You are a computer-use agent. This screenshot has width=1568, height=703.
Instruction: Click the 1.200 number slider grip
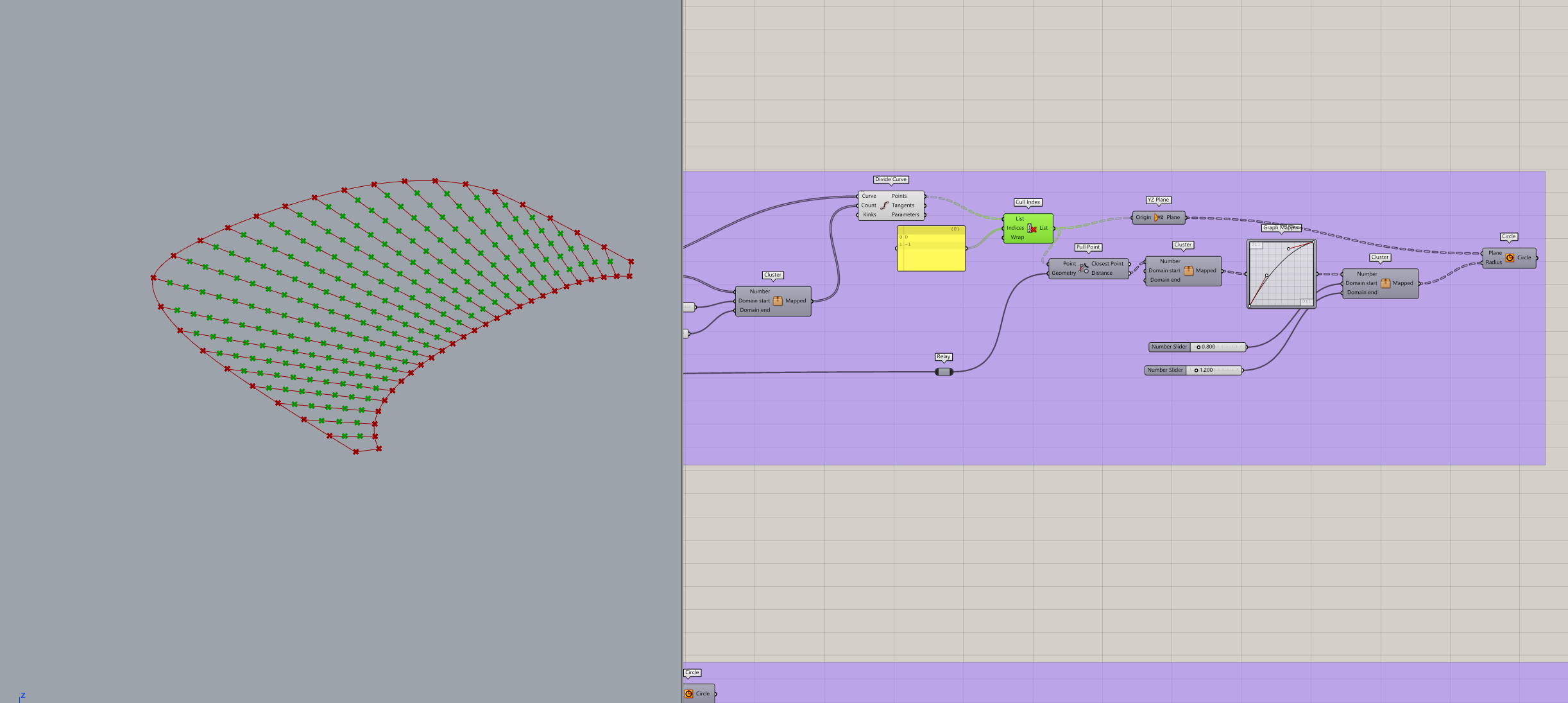1196,370
